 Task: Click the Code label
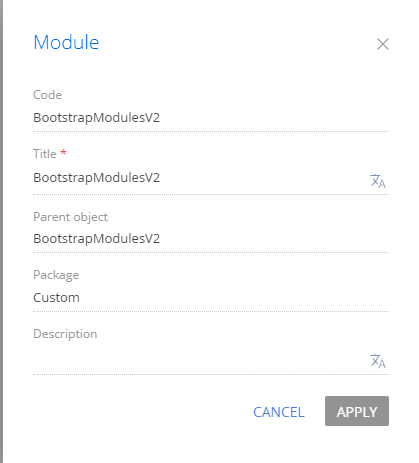pos(47,95)
